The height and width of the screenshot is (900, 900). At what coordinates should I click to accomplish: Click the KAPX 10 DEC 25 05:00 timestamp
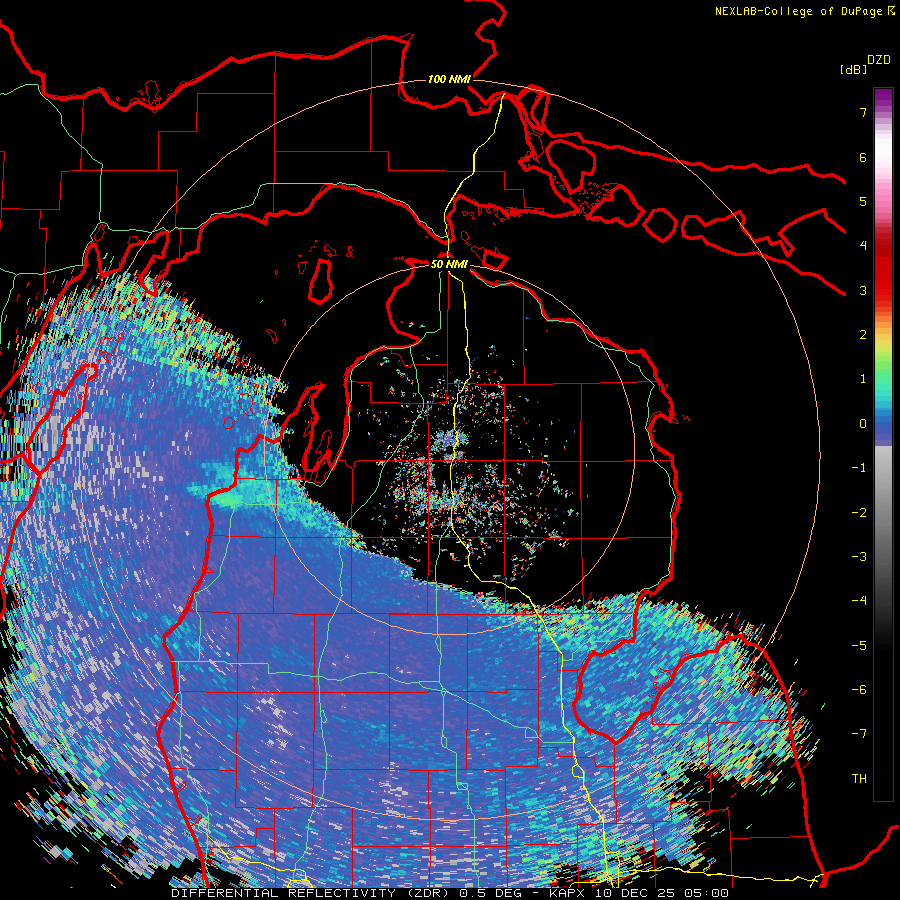[x=639, y=893]
